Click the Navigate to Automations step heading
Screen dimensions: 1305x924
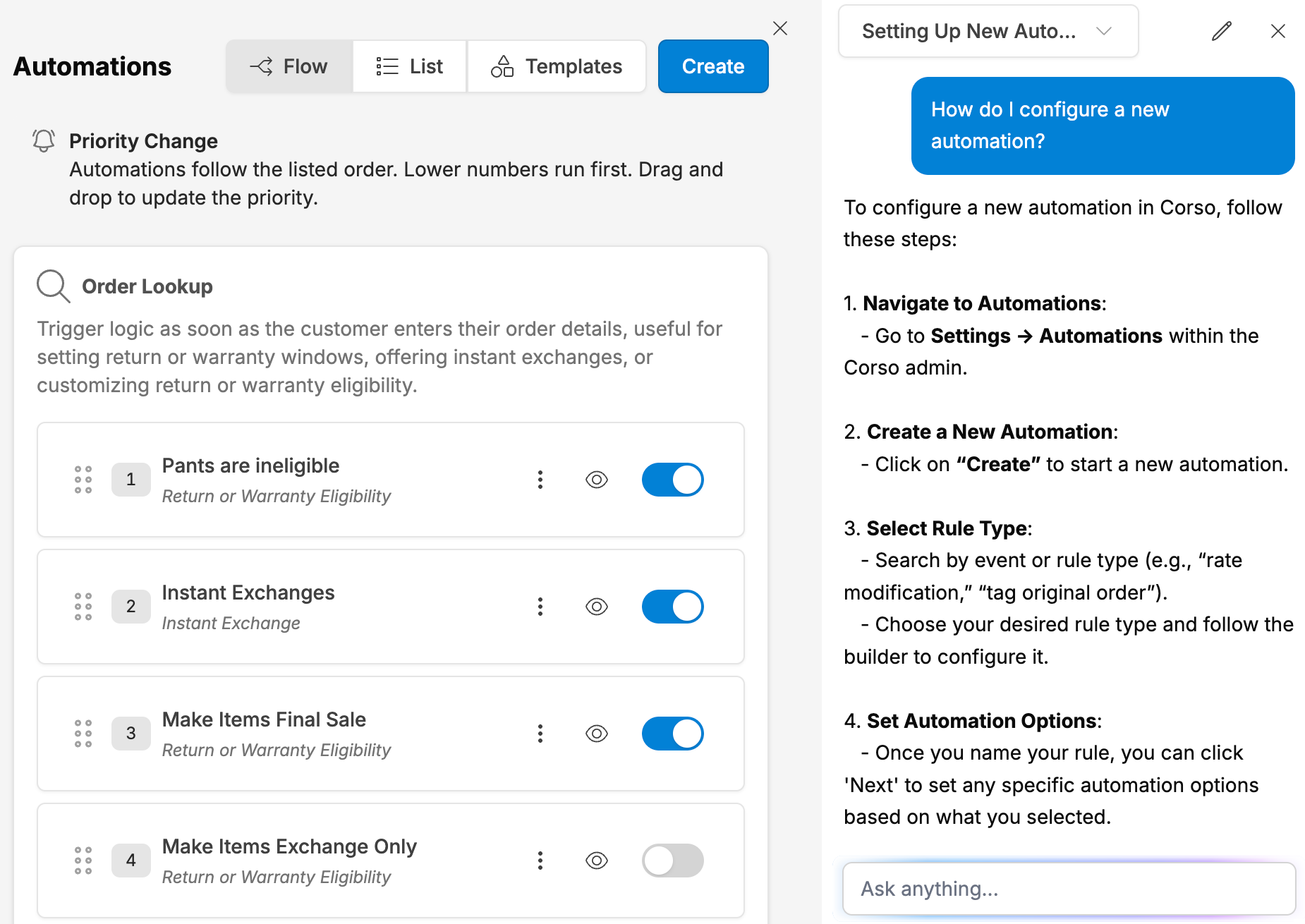point(983,303)
